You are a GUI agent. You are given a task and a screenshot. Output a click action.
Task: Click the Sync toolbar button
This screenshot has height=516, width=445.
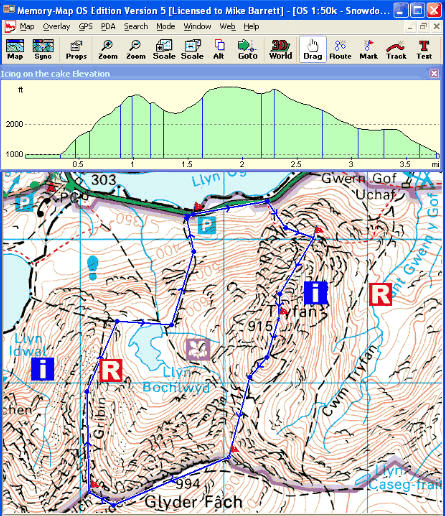click(43, 49)
